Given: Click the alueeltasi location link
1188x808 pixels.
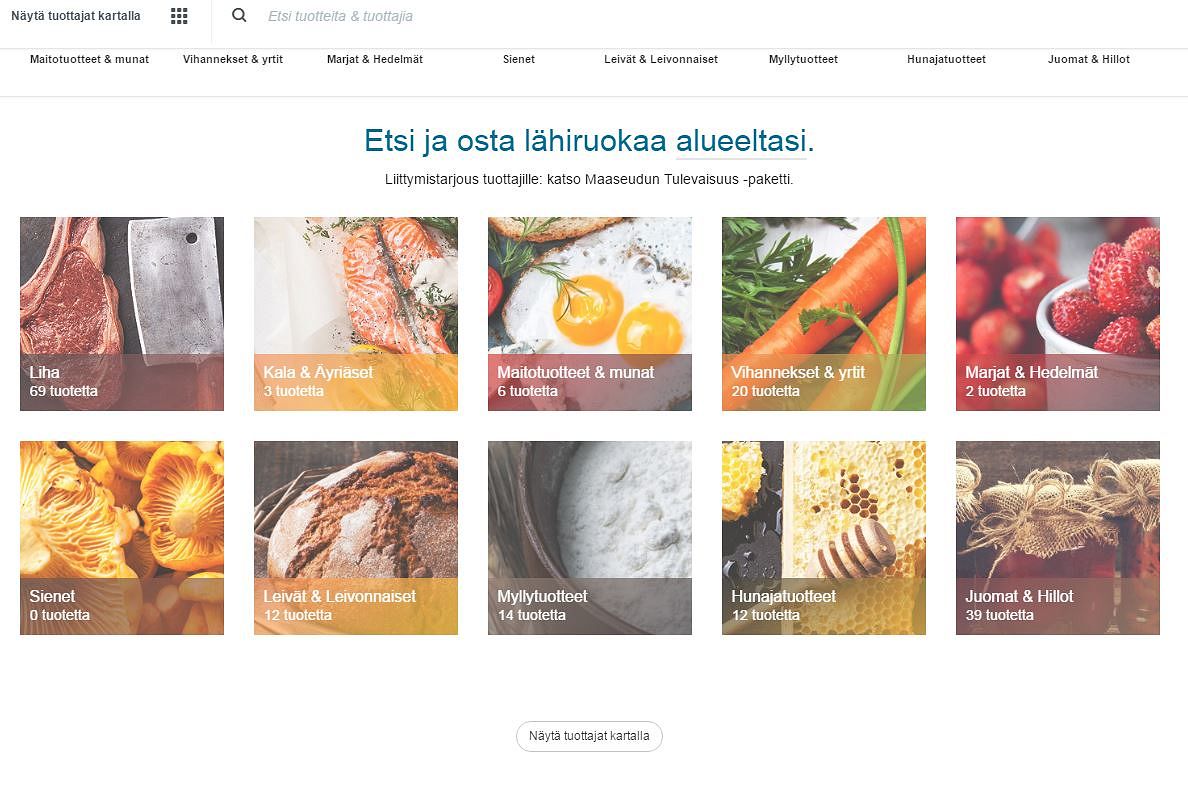Looking at the screenshot, I should pyautogui.click(x=740, y=140).
